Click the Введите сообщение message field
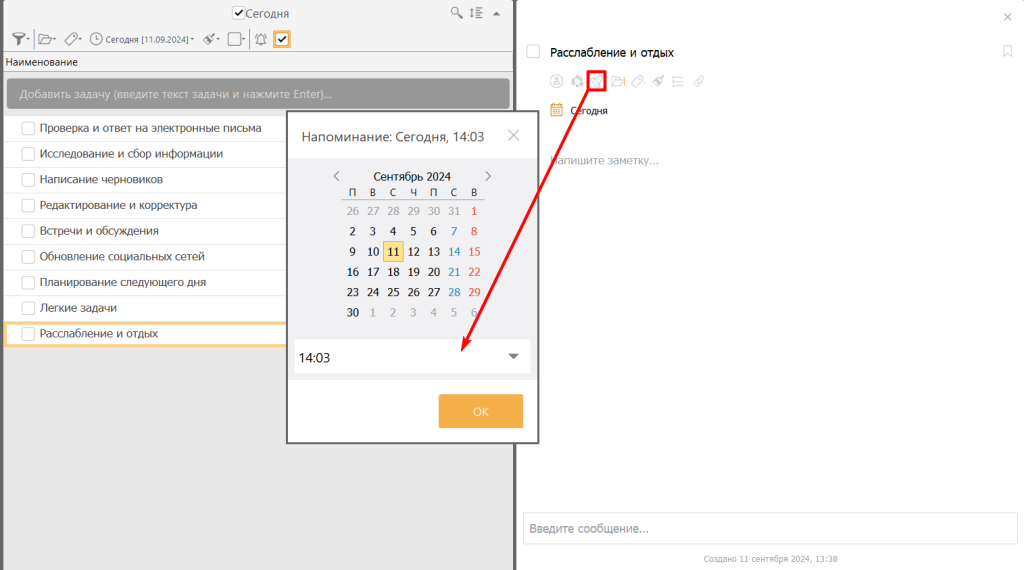The height and width of the screenshot is (570, 1024). [768, 528]
